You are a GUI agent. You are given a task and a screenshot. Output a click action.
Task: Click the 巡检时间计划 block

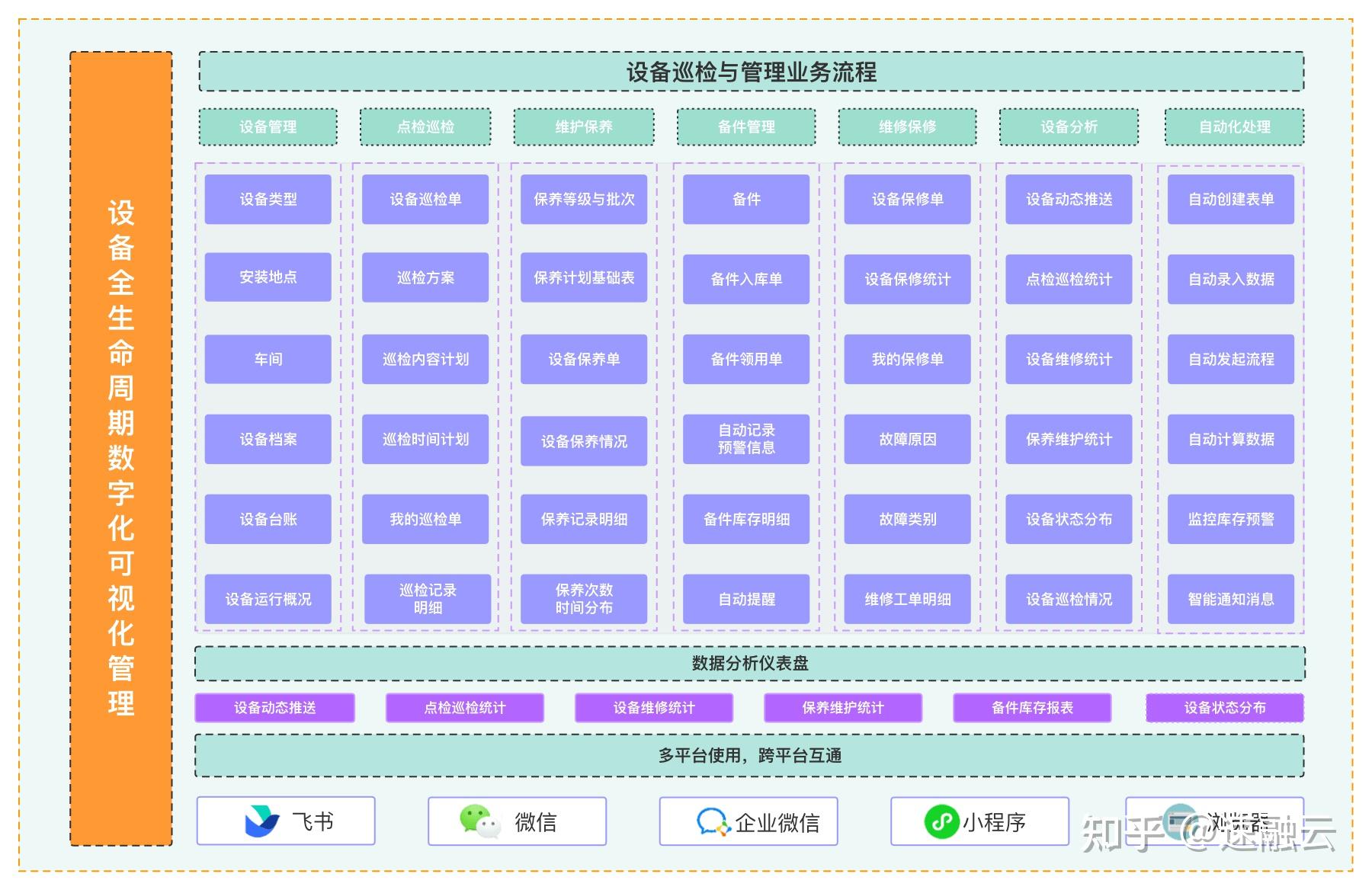pyautogui.click(x=425, y=439)
